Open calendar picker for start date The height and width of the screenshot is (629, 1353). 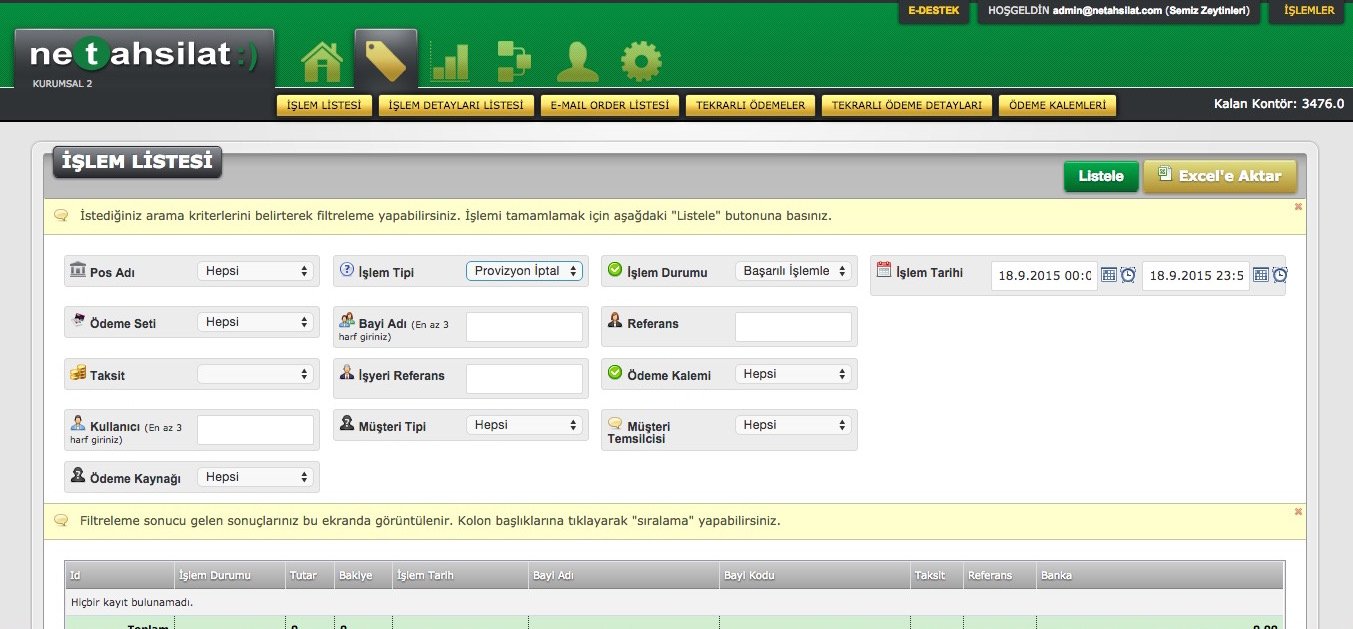click(x=1109, y=275)
